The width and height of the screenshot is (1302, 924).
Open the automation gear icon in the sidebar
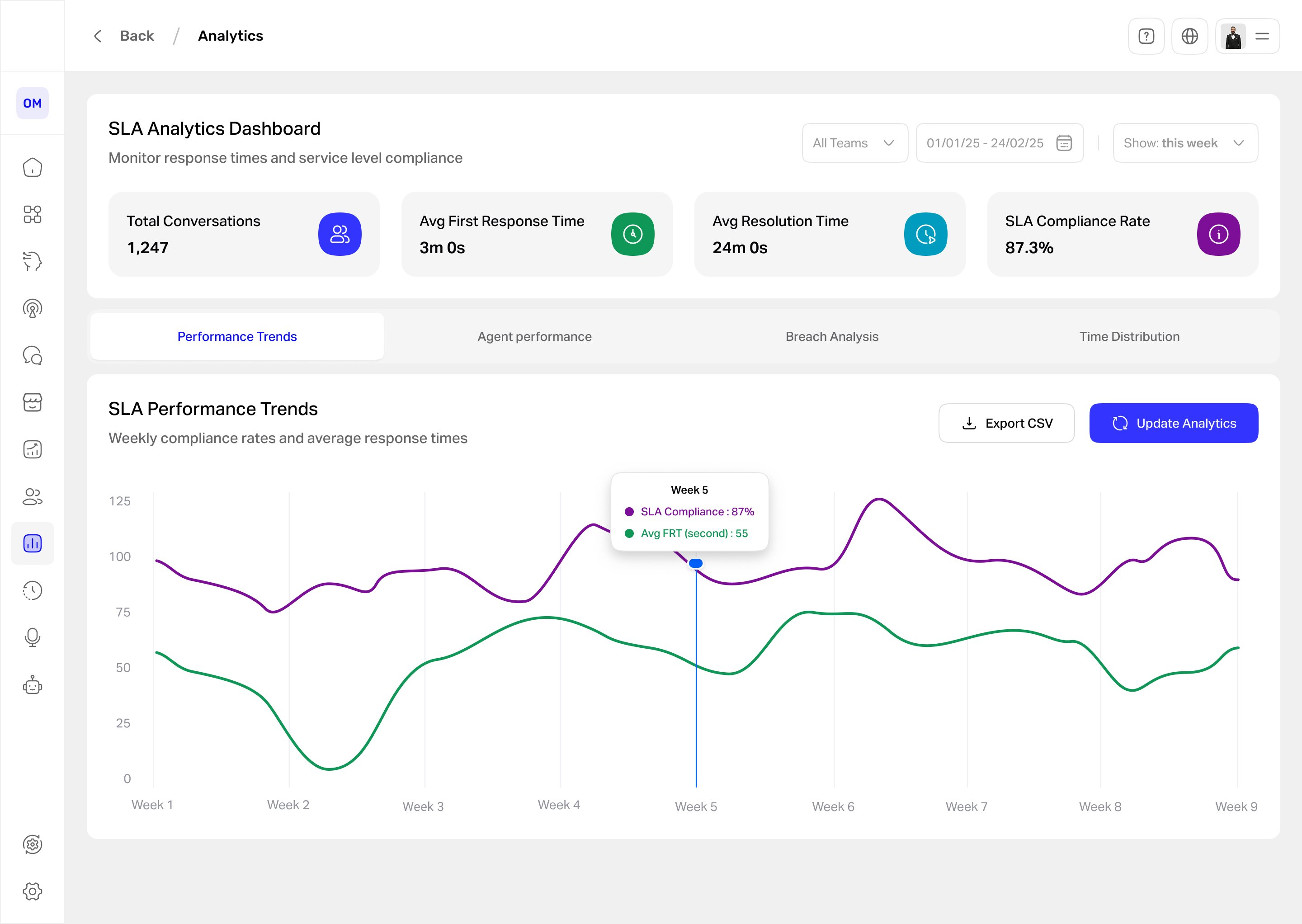point(33,844)
